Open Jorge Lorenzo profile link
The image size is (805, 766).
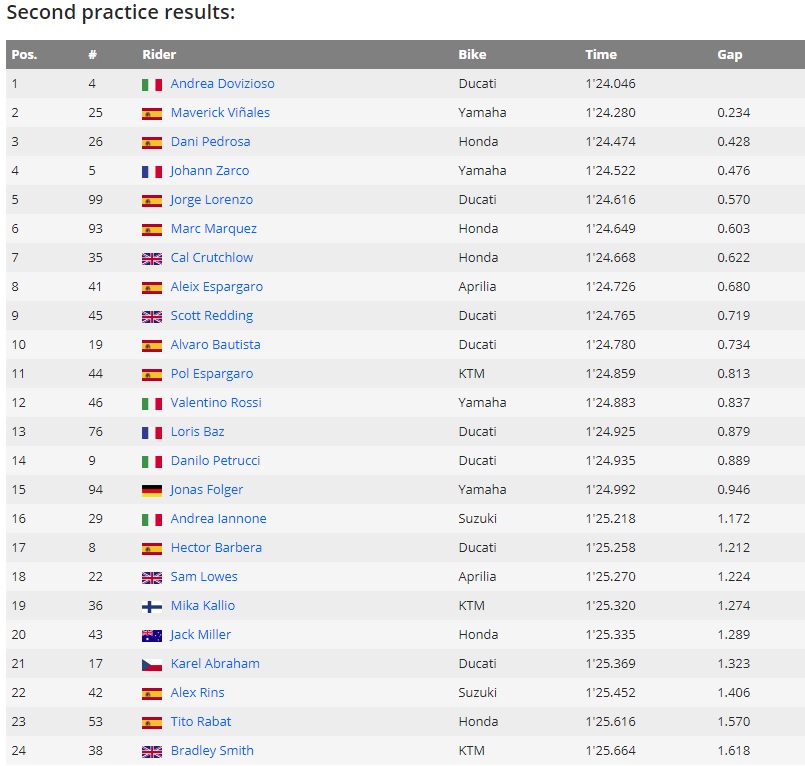tap(211, 200)
